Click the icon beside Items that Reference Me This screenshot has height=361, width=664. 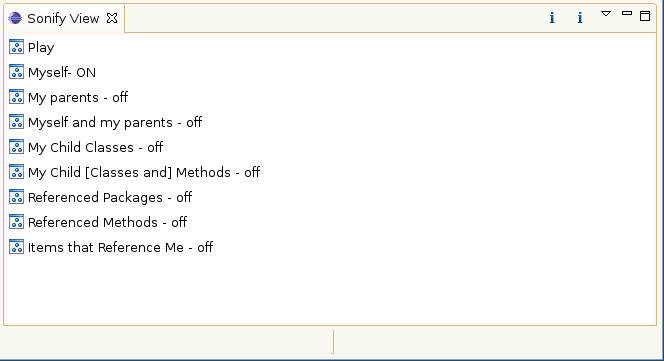(x=17, y=247)
